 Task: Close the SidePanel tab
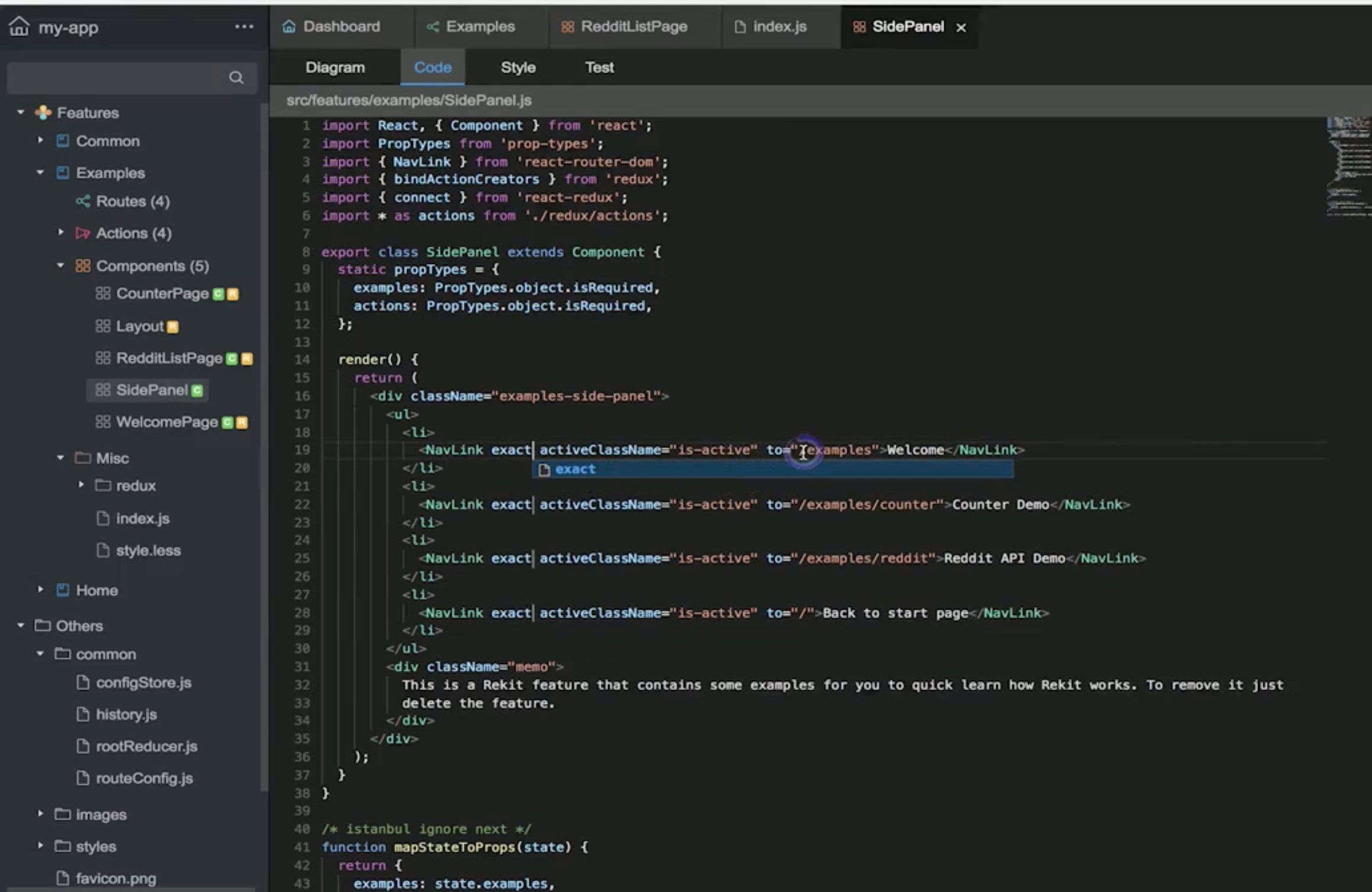(x=961, y=27)
